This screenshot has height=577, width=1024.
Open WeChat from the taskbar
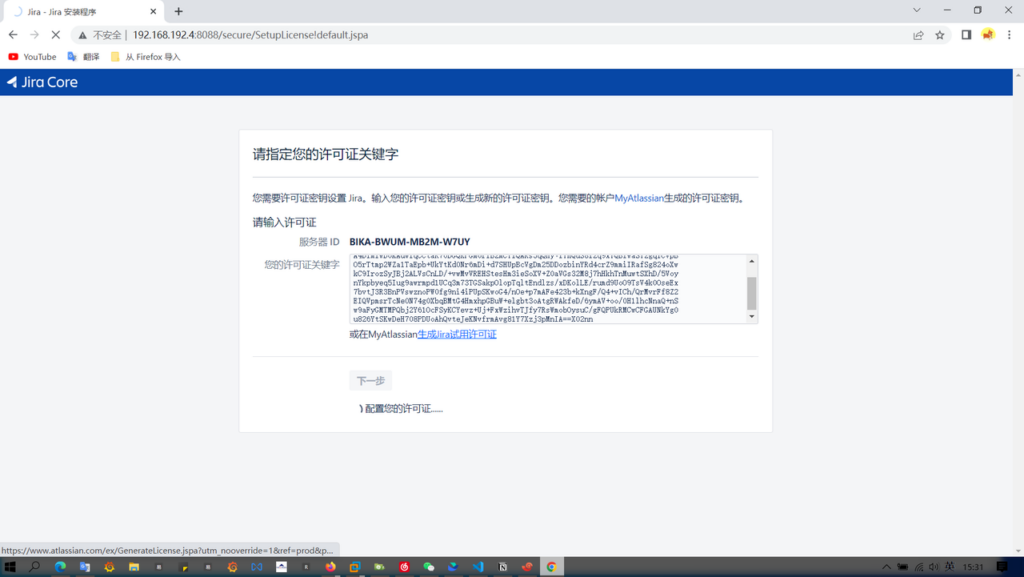429,567
